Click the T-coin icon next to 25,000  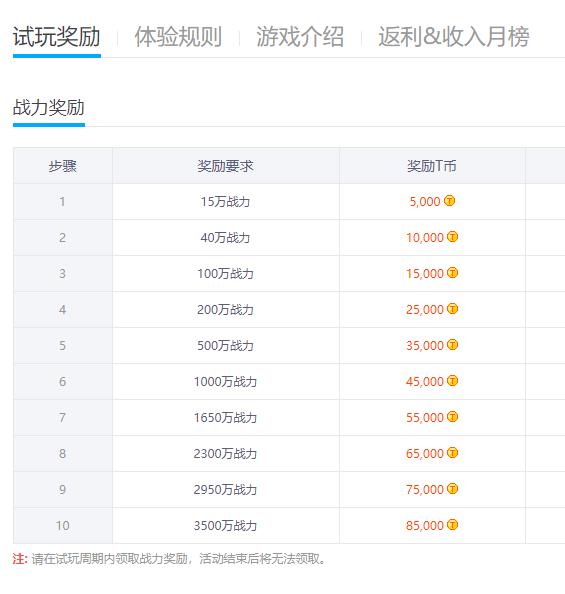(x=452, y=309)
